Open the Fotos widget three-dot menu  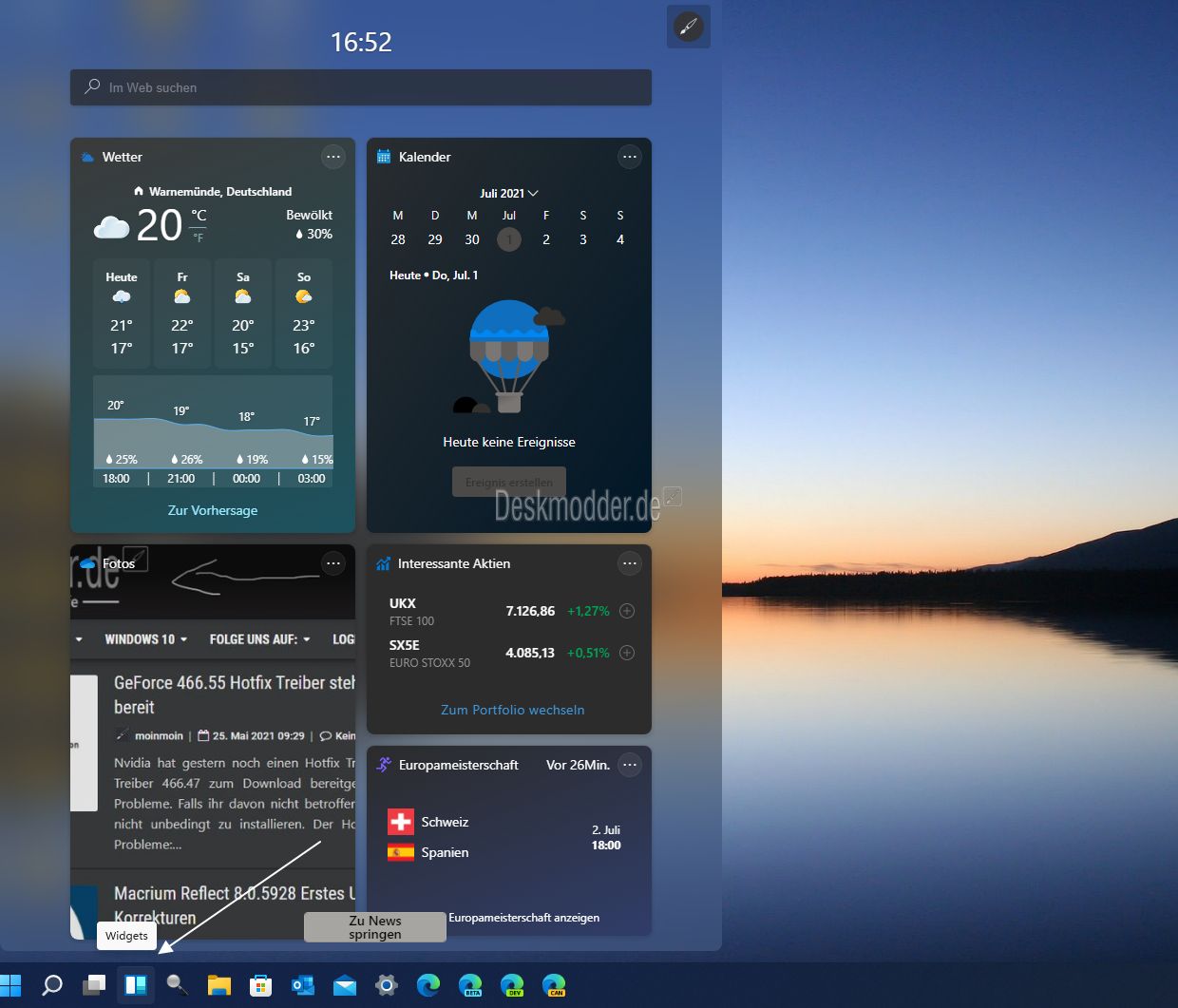coord(332,563)
